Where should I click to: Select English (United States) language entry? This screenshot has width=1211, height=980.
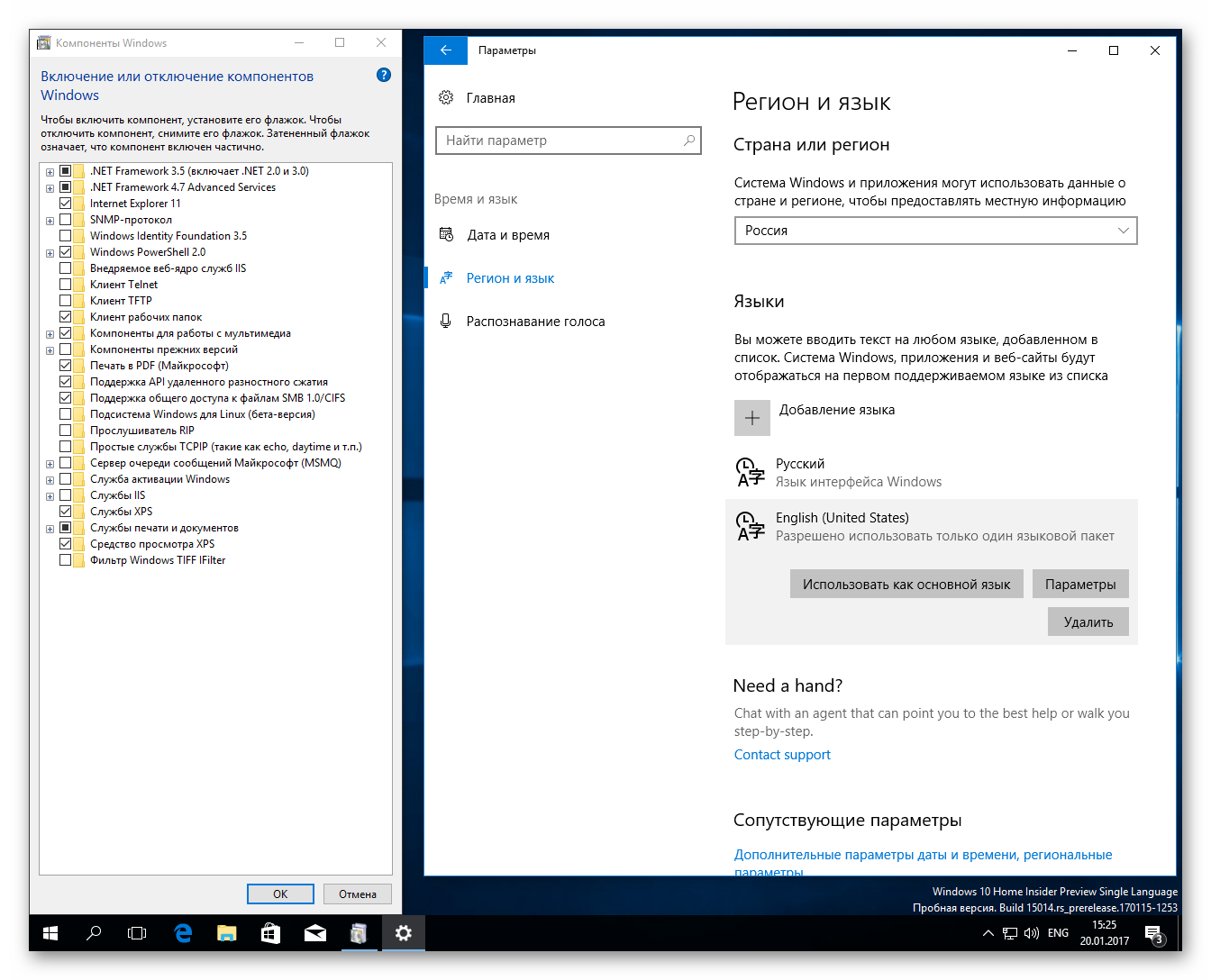(x=932, y=526)
